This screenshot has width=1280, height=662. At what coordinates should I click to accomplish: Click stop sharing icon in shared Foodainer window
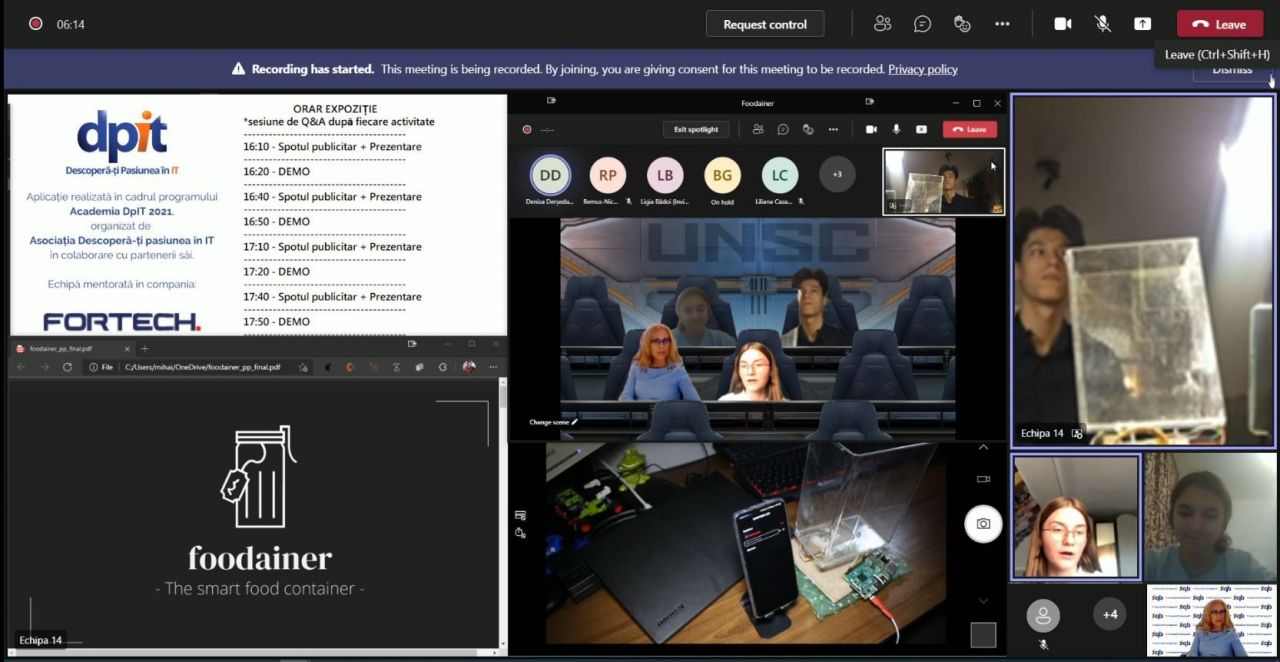921,129
